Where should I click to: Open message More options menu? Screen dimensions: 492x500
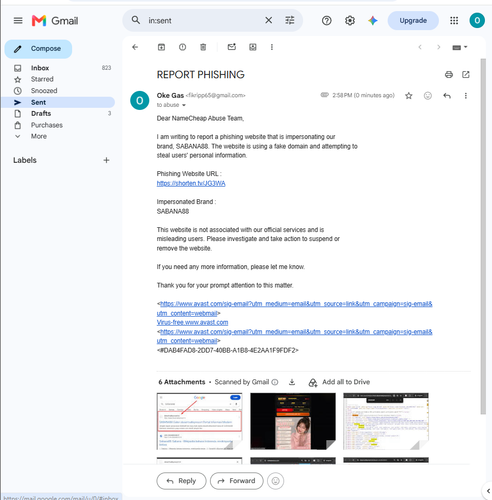466,96
